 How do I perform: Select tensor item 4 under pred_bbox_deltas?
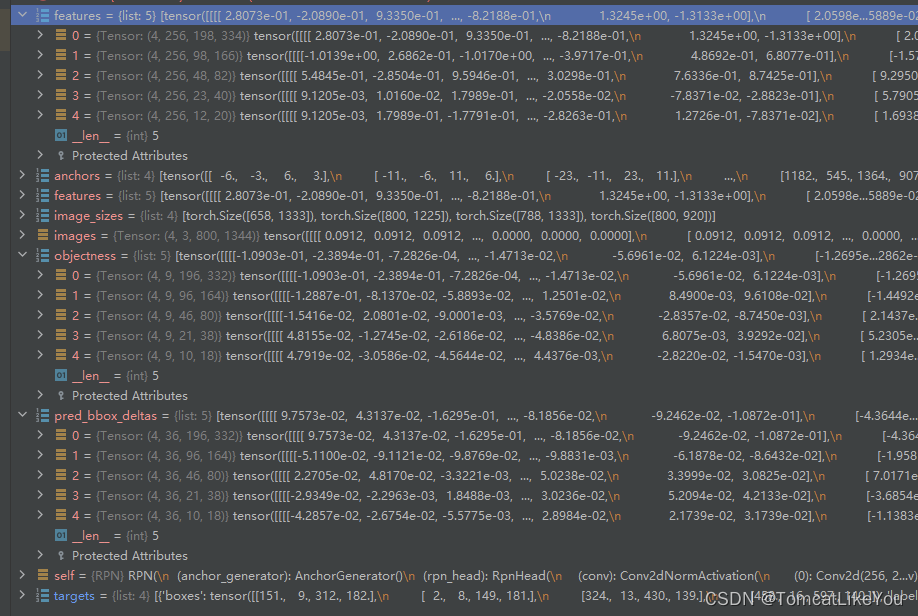pyautogui.click(x=150, y=515)
